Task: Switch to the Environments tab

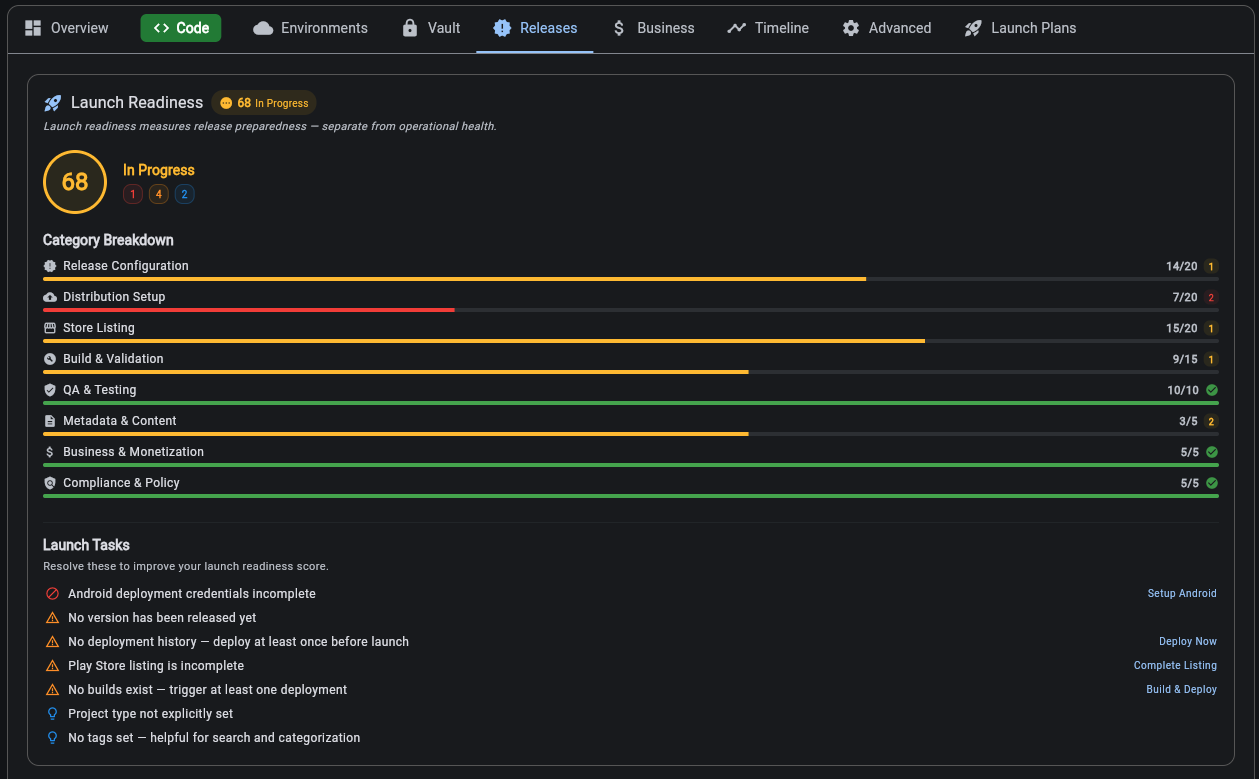Action: (310, 28)
